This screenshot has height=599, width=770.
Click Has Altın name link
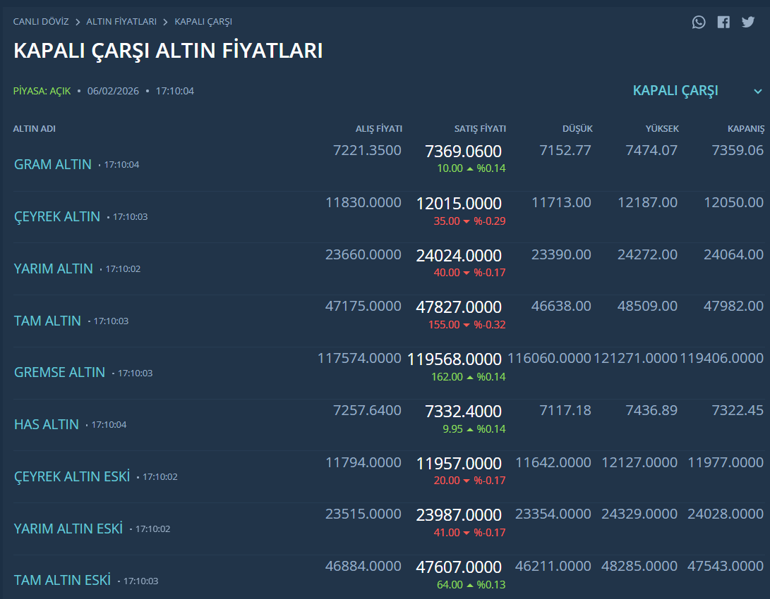[x=46, y=424]
